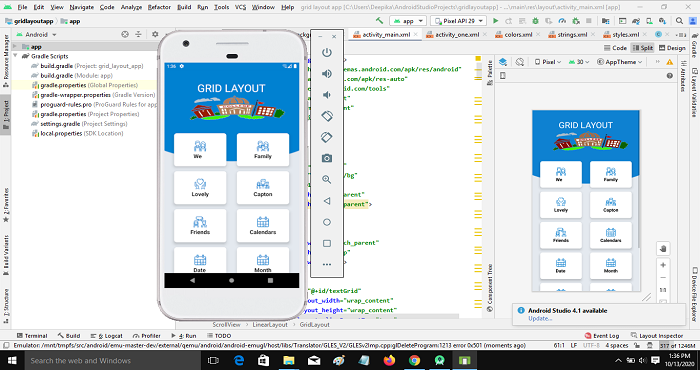Run the app with the green play button
The image size is (700, 370).
(496, 21)
